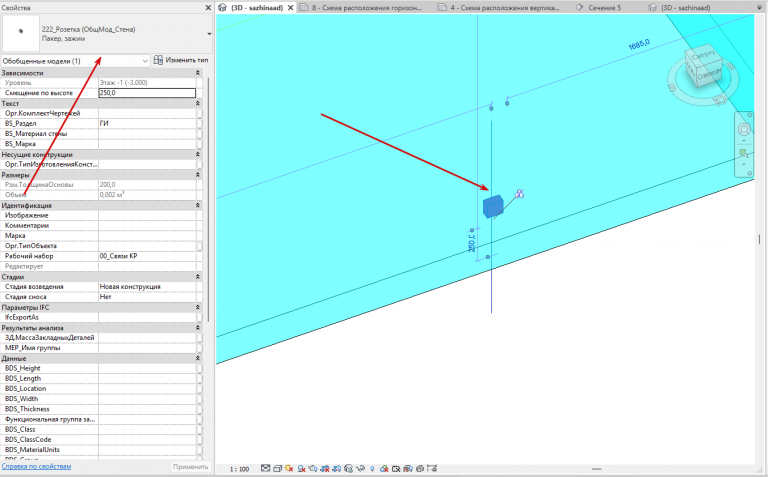Image resolution: width=768 pixels, height=477 pixels.
Task: Click the 1685,0 dimension text
Action: tap(639, 45)
